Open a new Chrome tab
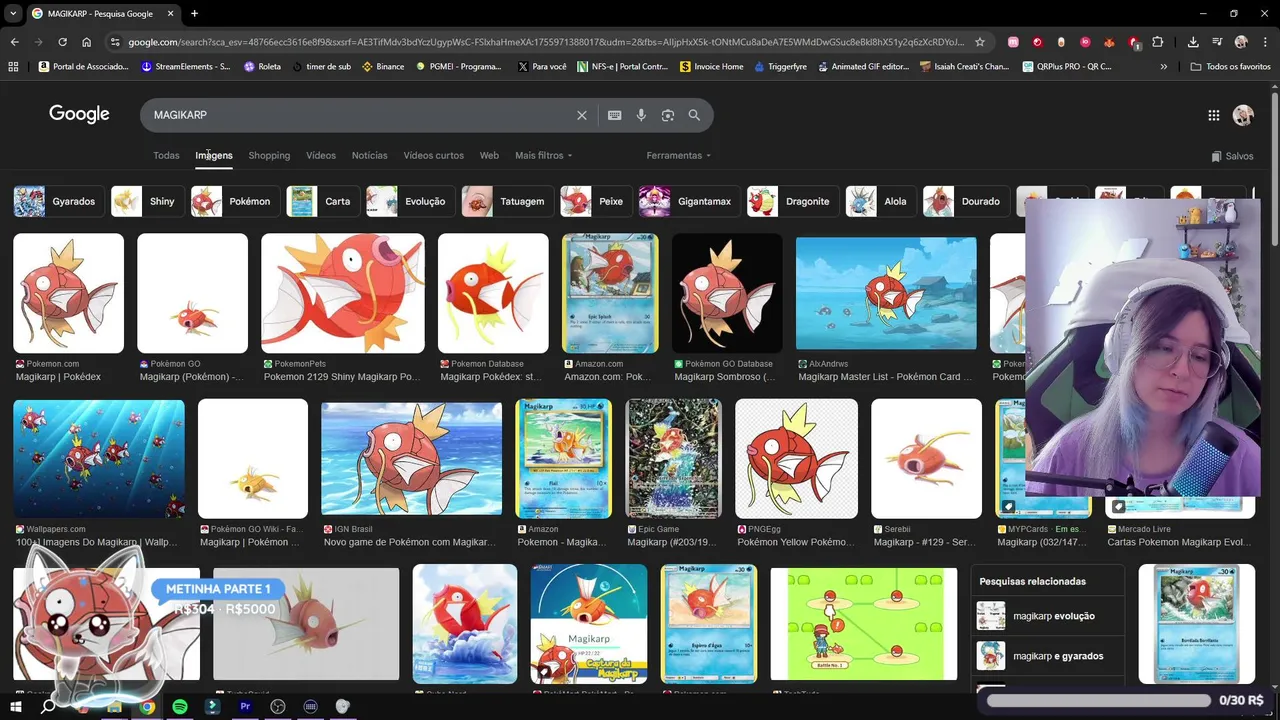 click(194, 14)
